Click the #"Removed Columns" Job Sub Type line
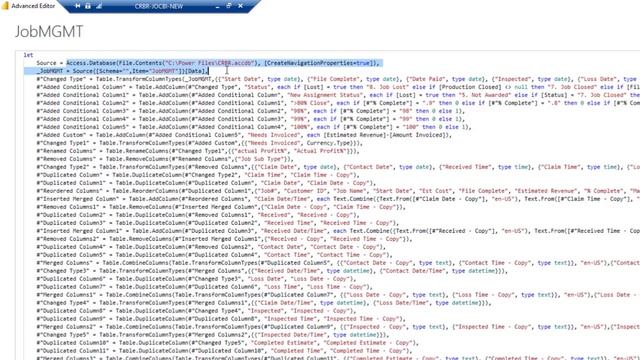This screenshot has width=640, height=360. 165,159
